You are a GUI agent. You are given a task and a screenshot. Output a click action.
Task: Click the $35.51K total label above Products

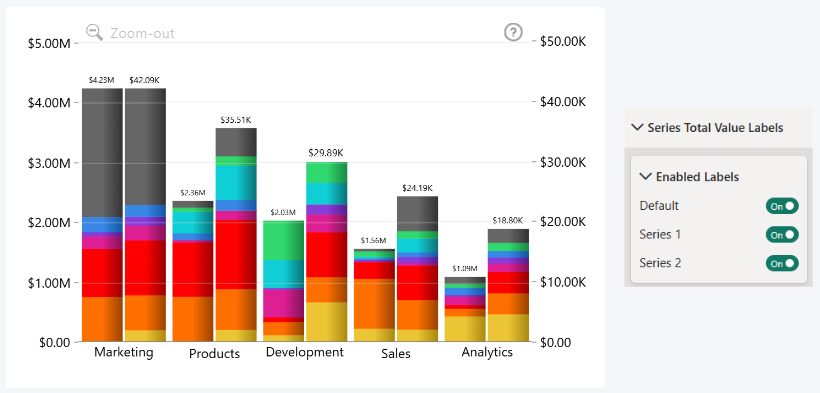coord(237,120)
